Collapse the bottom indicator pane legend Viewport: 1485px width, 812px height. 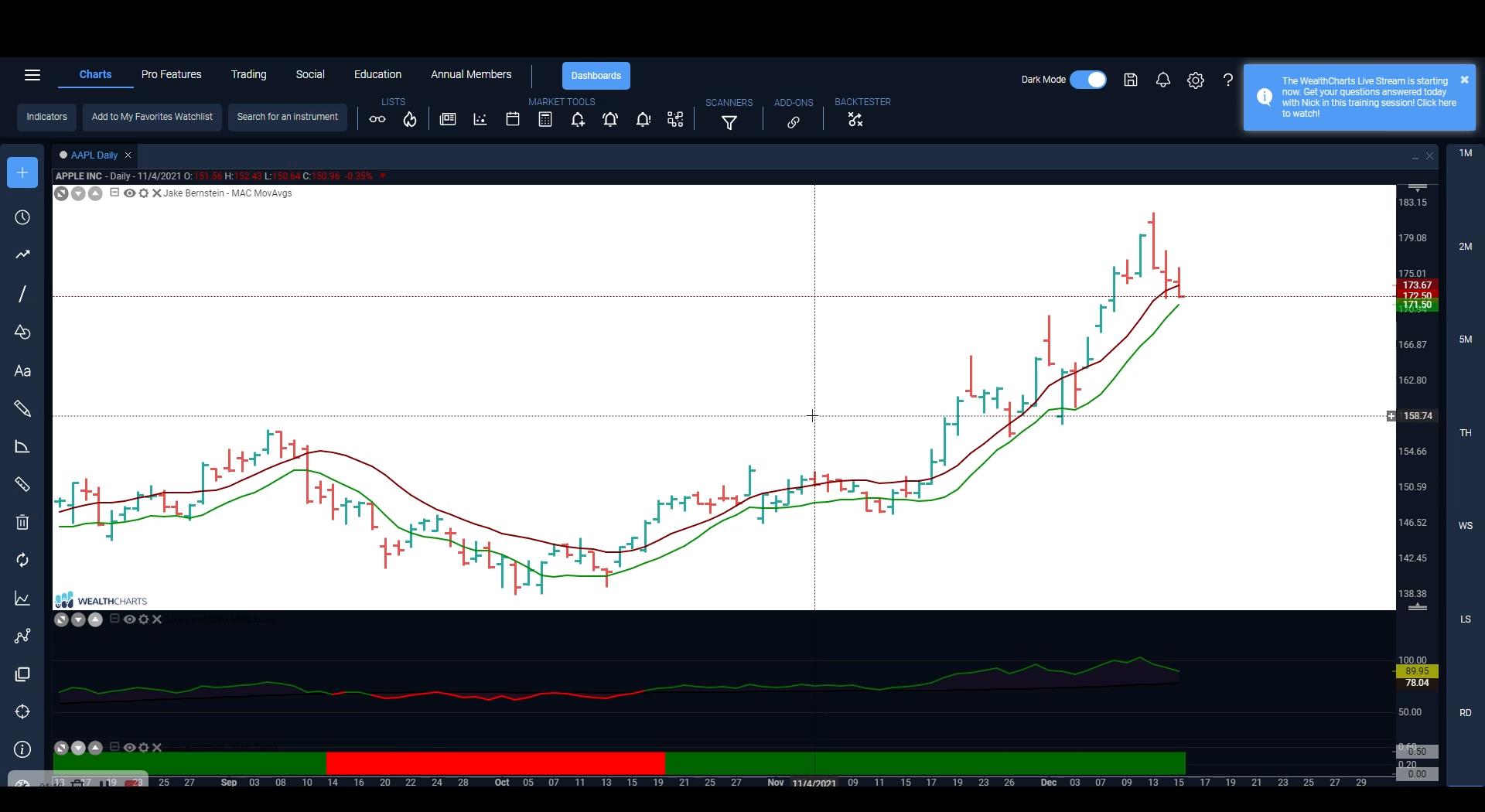pos(114,747)
